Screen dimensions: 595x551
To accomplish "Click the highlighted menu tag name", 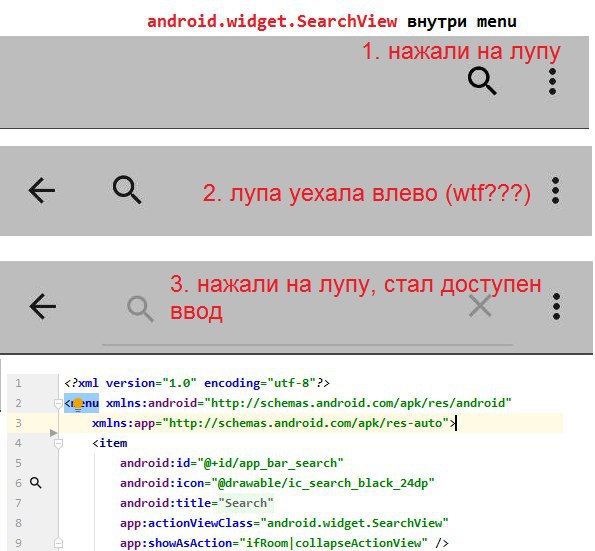I will click(x=83, y=403).
